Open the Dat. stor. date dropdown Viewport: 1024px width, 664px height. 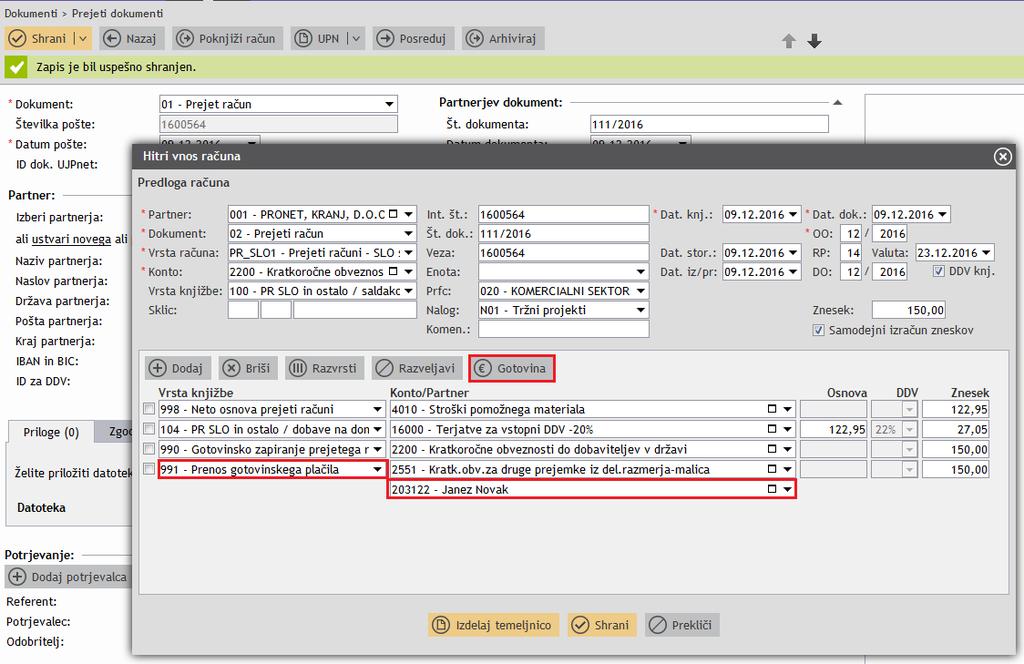click(x=793, y=253)
